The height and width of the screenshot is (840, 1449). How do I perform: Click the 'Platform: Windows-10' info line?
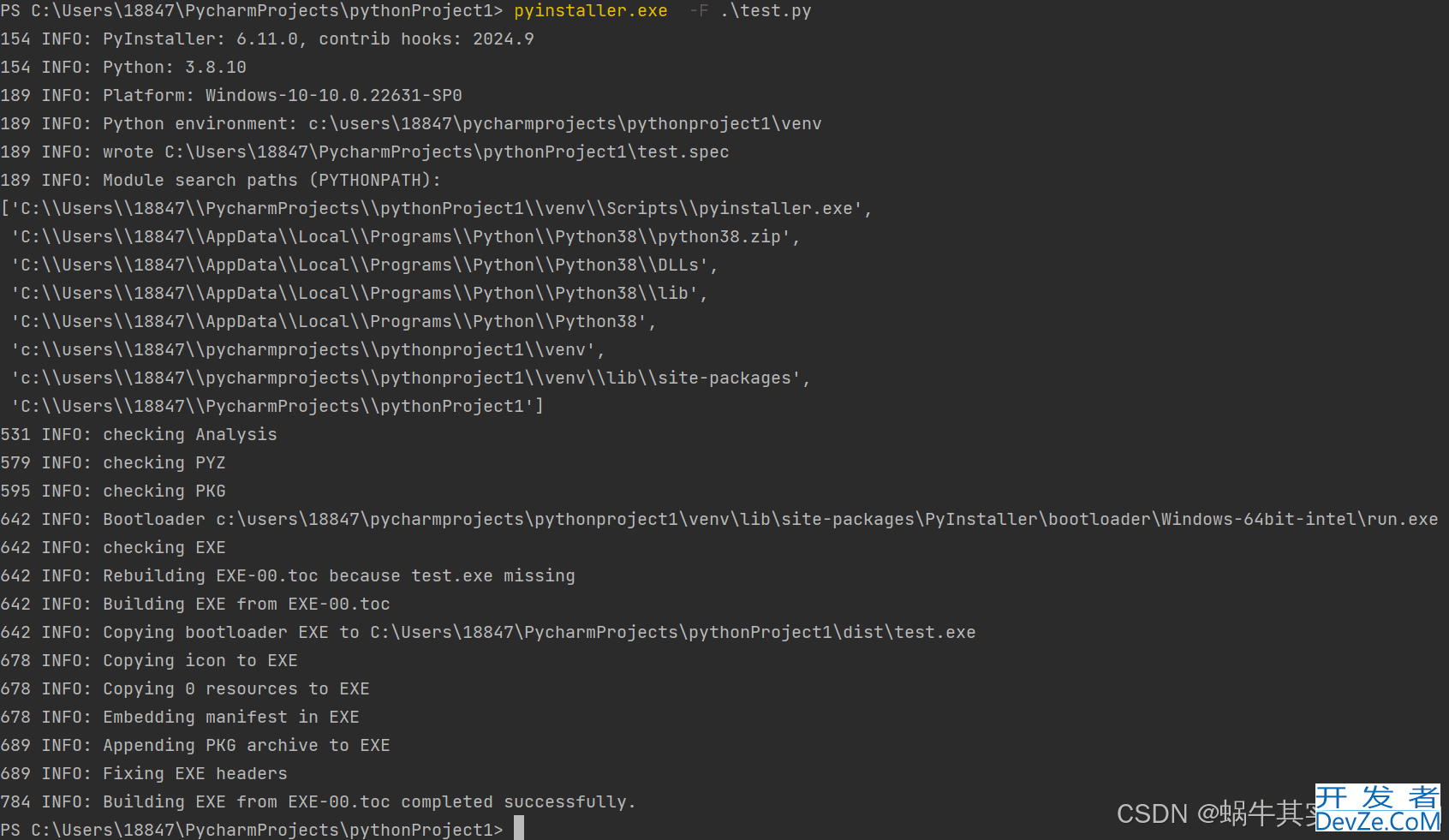pos(231,95)
